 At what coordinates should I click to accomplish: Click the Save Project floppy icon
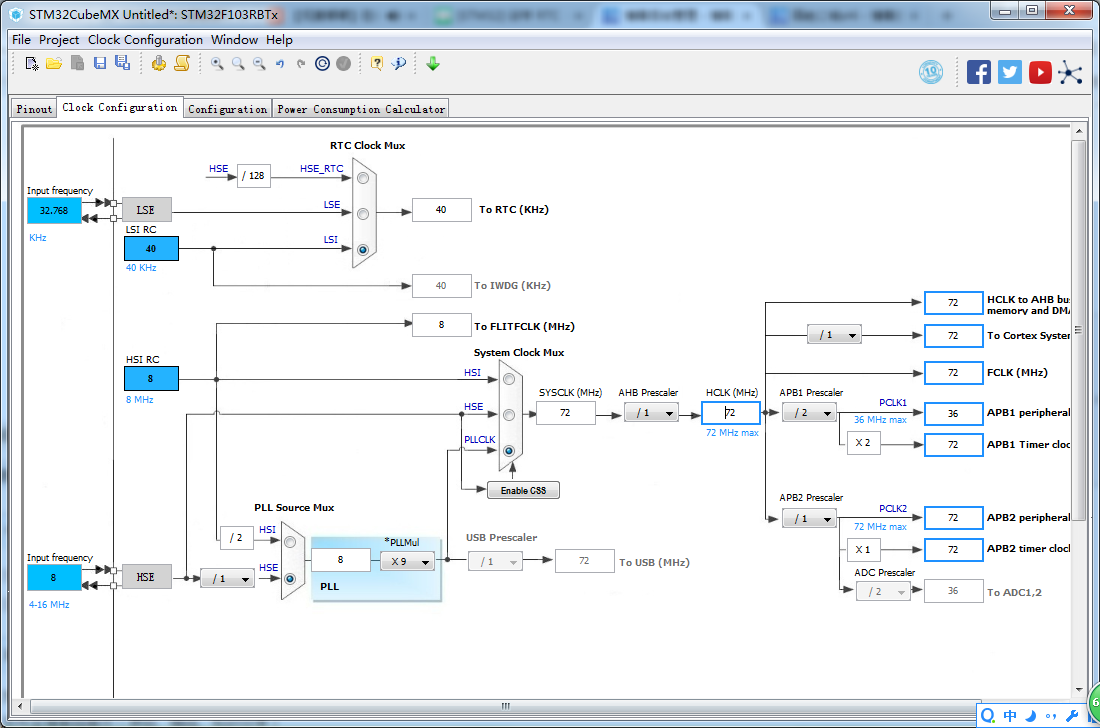(x=100, y=64)
